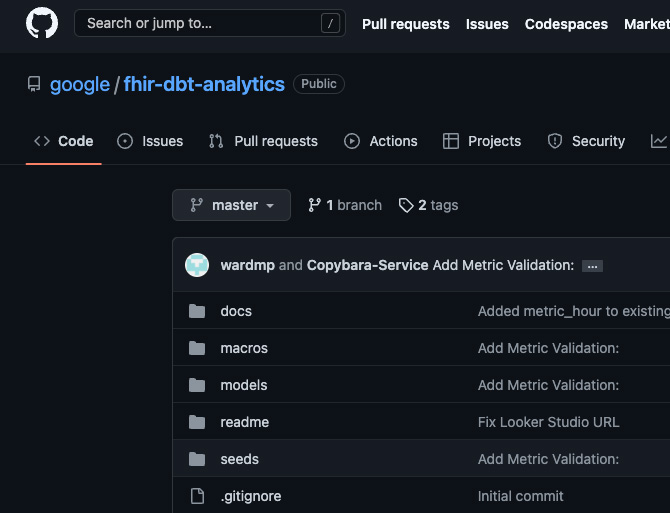Focus the Search or jump to field
The height and width of the screenshot is (513, 670).
point(200,23)
